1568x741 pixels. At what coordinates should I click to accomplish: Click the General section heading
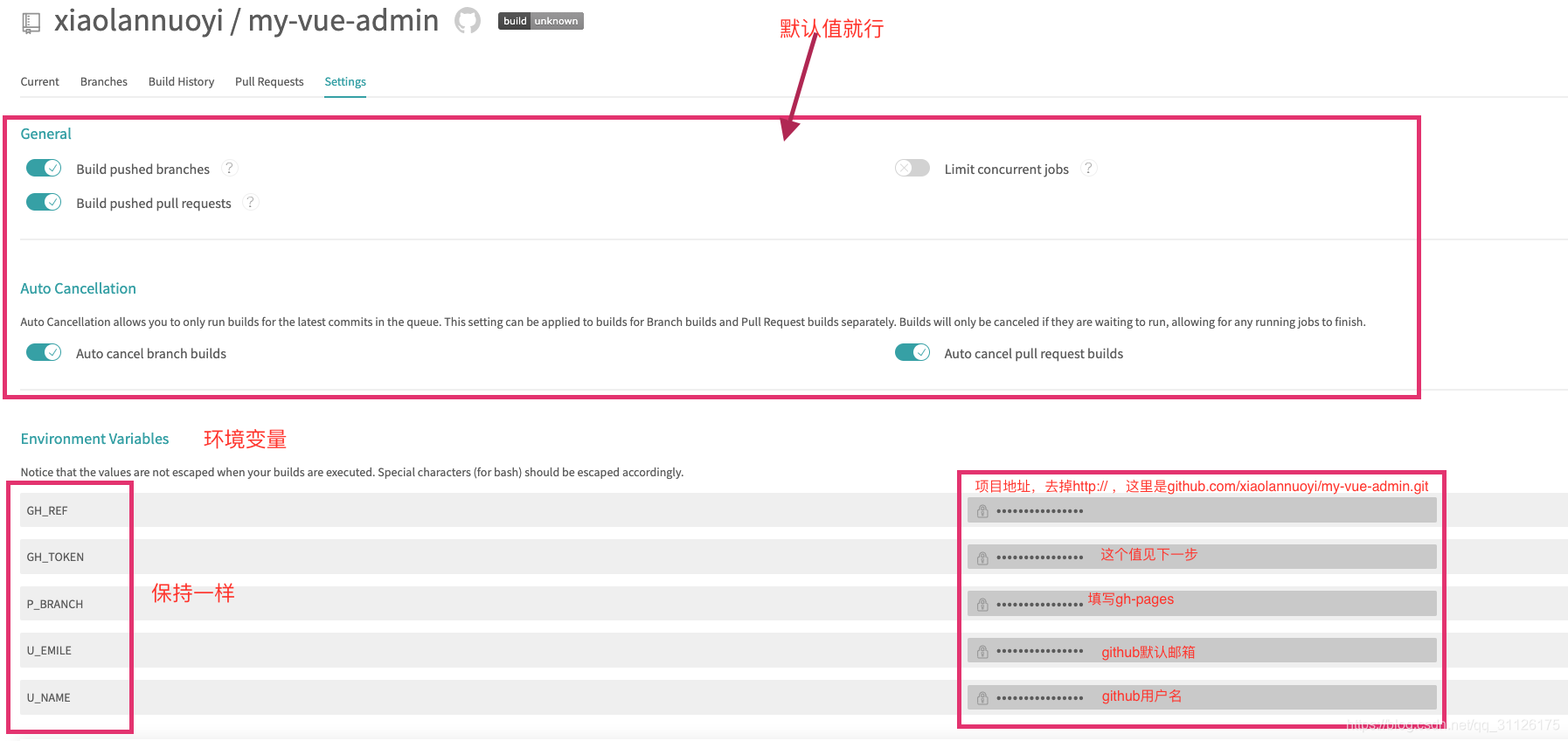tap(45, 134)
